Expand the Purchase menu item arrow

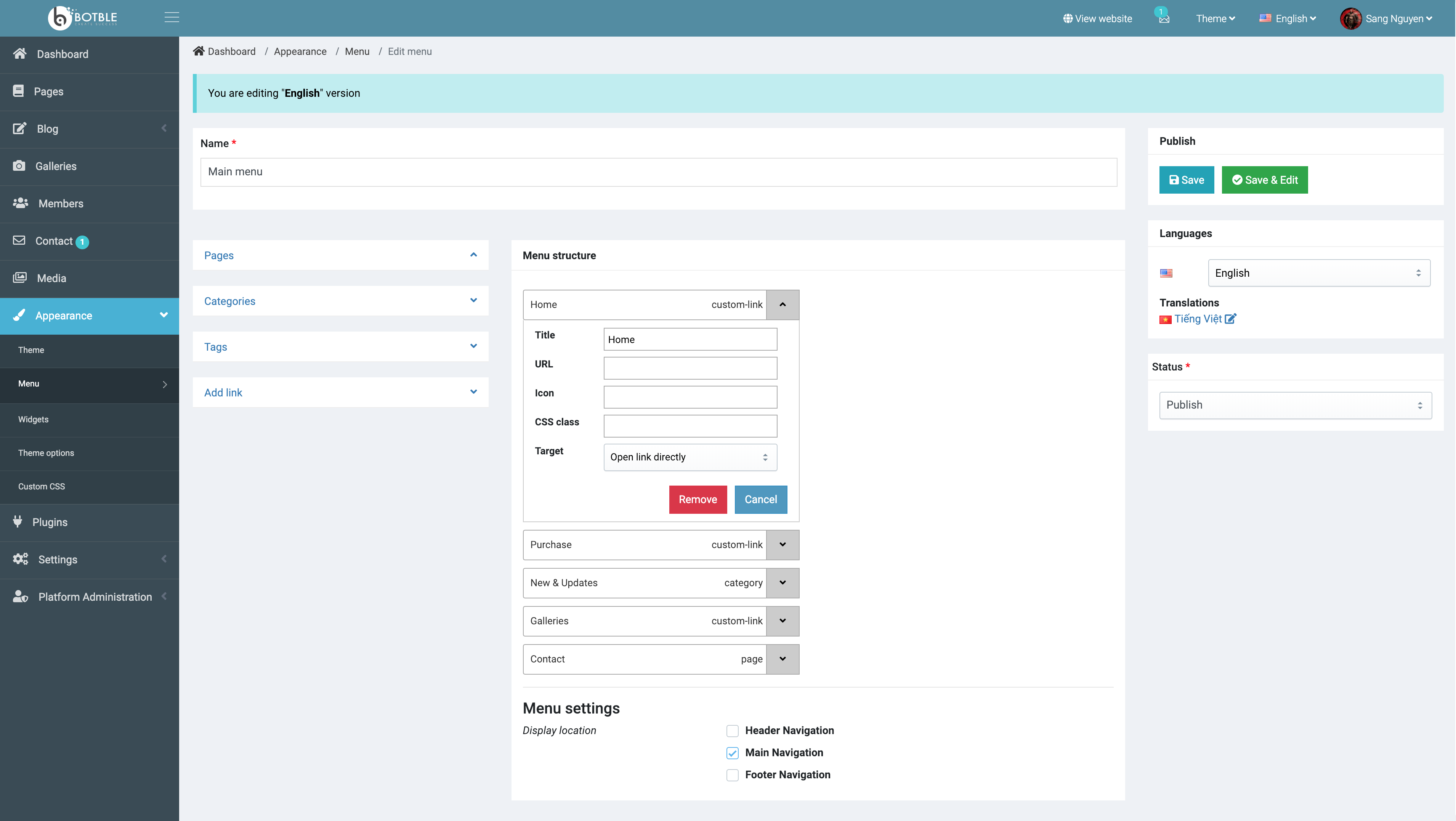782,544
